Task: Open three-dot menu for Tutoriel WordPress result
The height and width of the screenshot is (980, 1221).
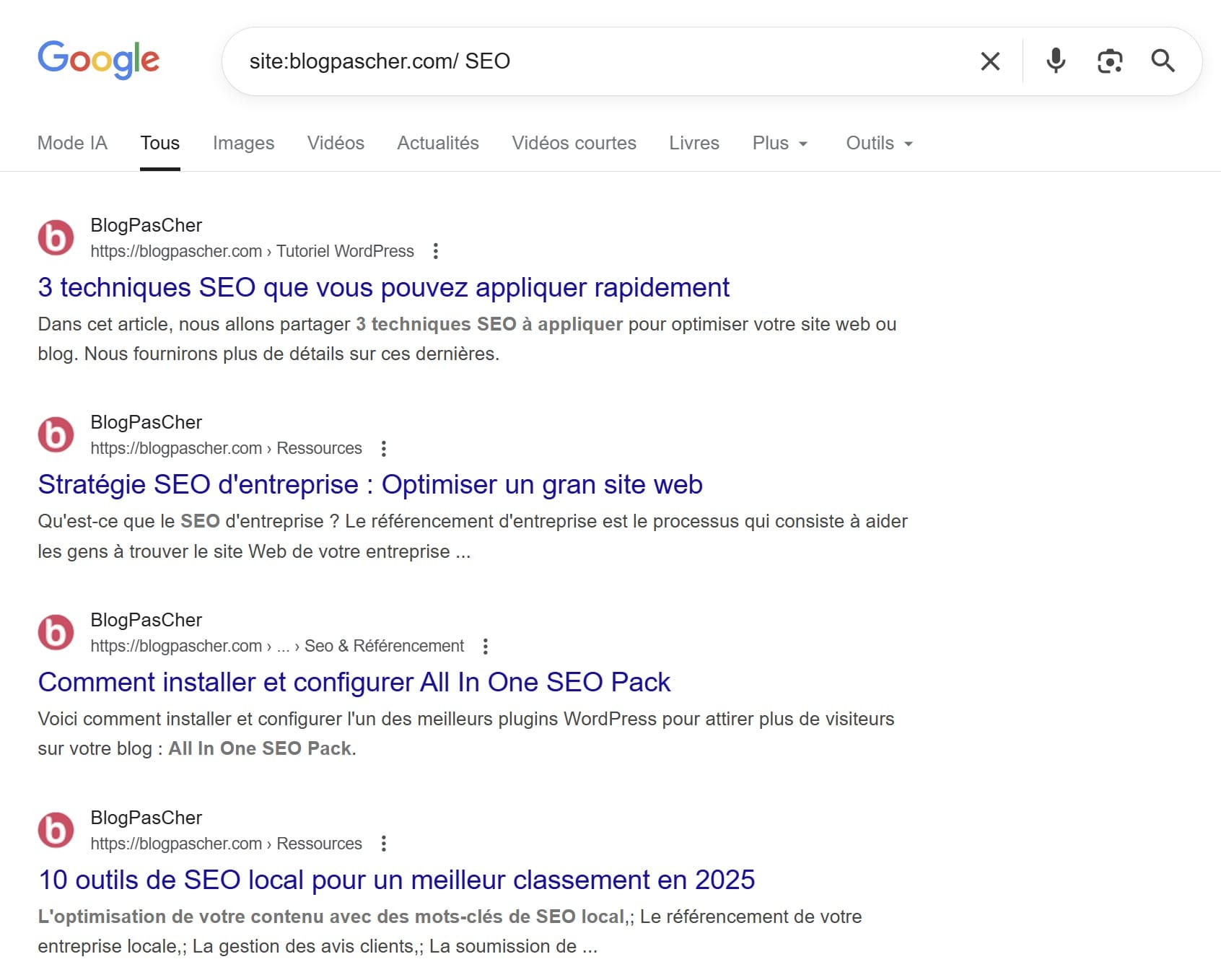Action: [x=435, y=251]
